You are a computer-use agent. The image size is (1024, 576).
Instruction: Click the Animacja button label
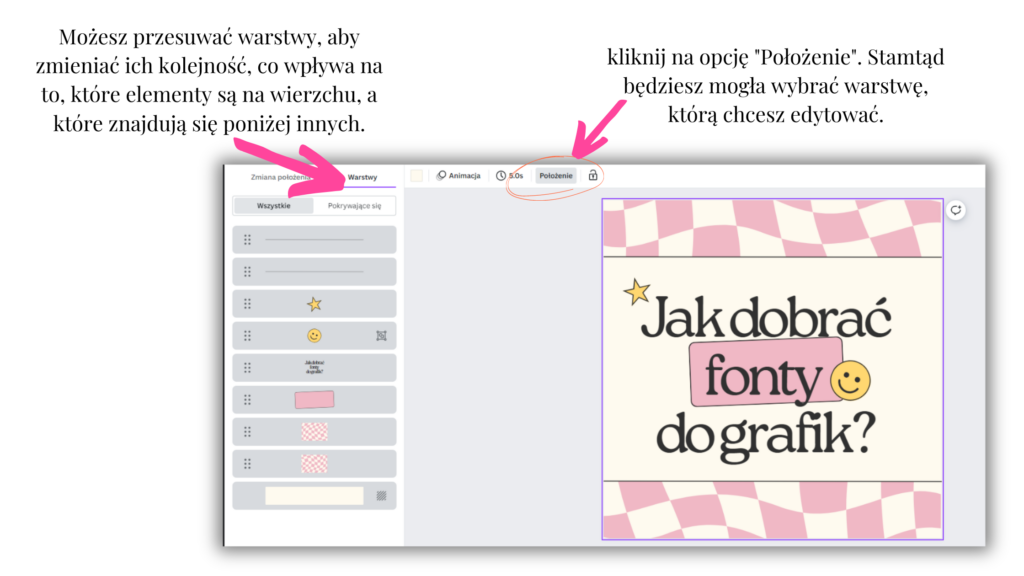pos(465,175)
